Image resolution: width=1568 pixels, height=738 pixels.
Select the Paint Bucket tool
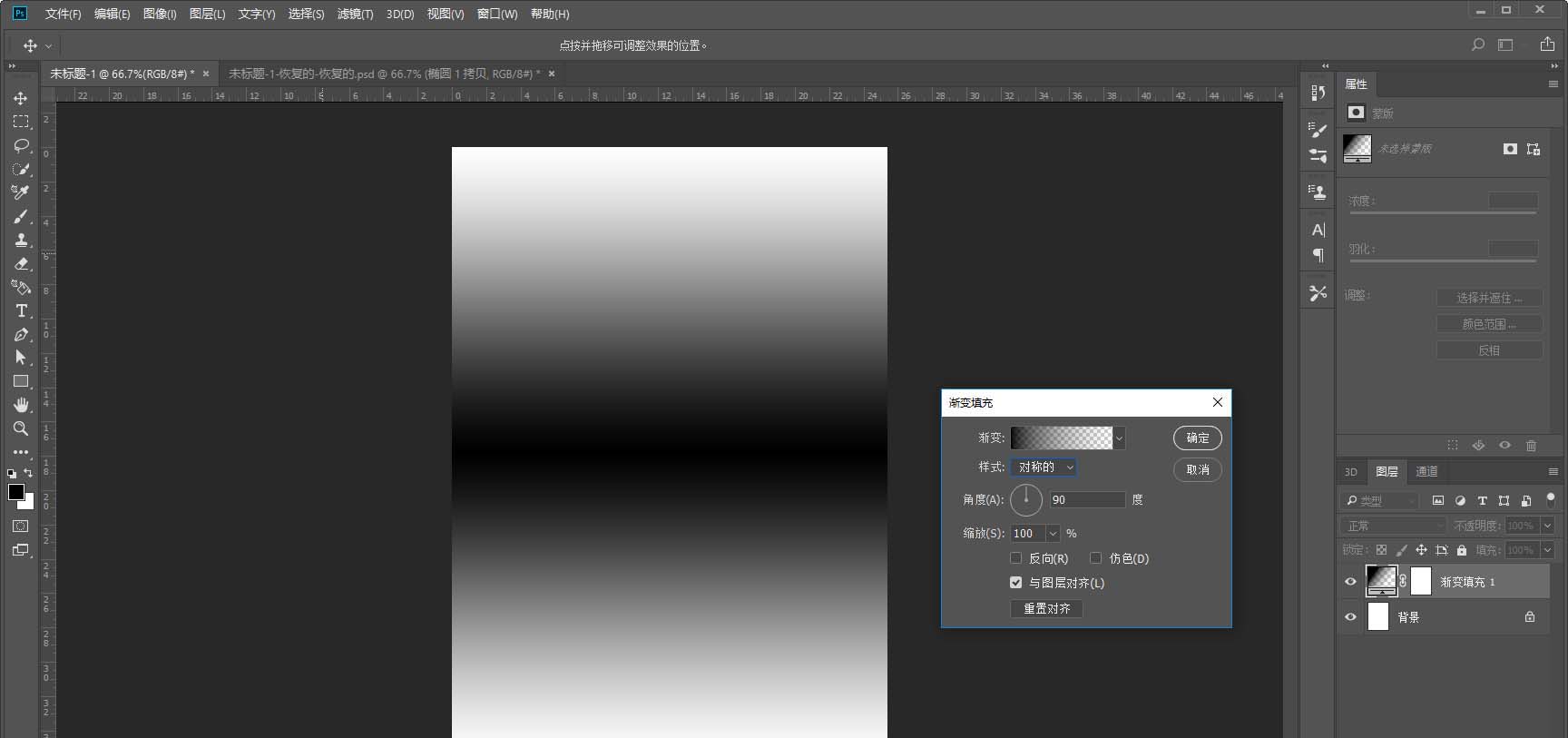pyautogui.click(x=21, y=287)
